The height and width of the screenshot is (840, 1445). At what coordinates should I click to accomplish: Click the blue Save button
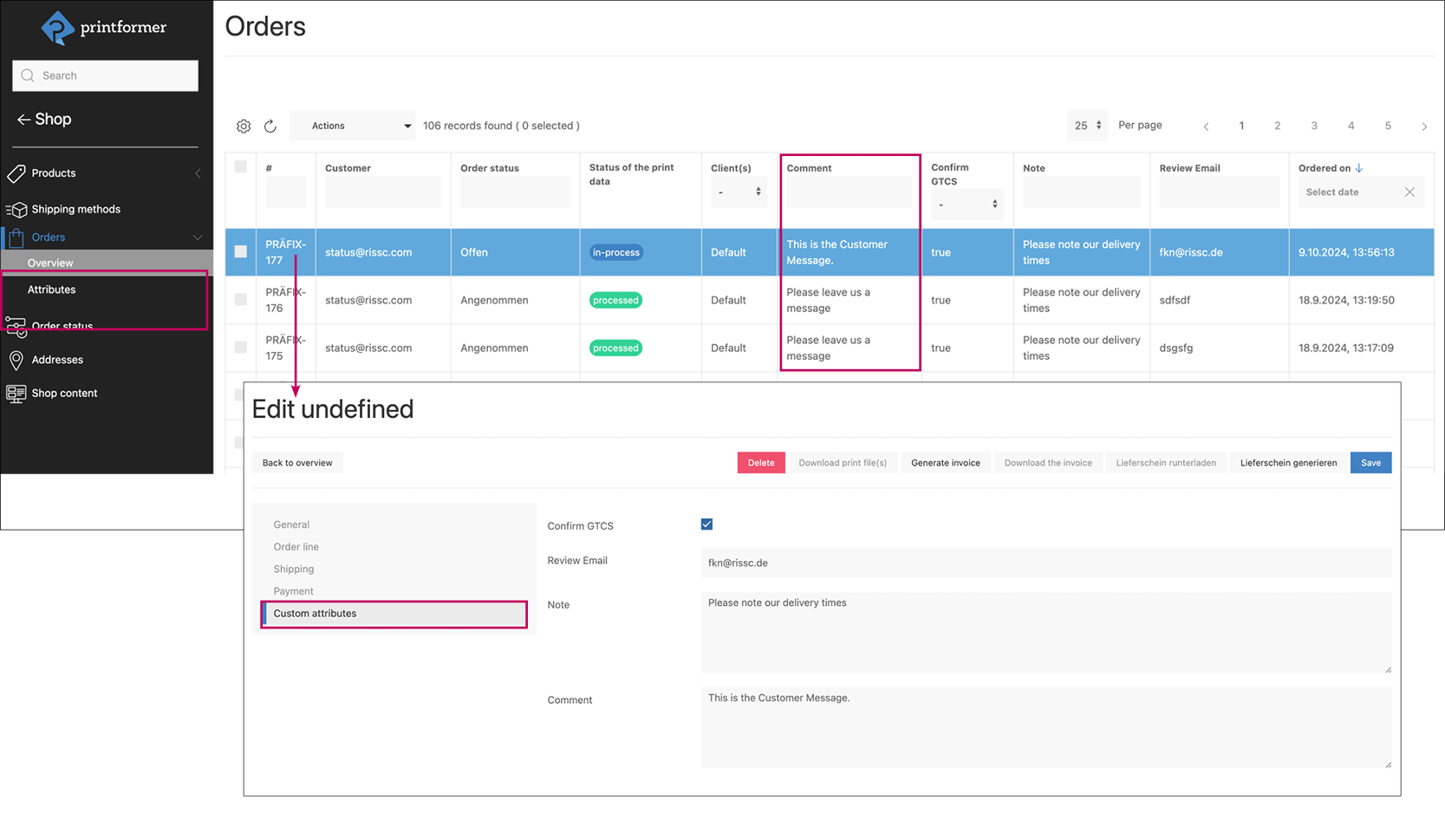1370,463
